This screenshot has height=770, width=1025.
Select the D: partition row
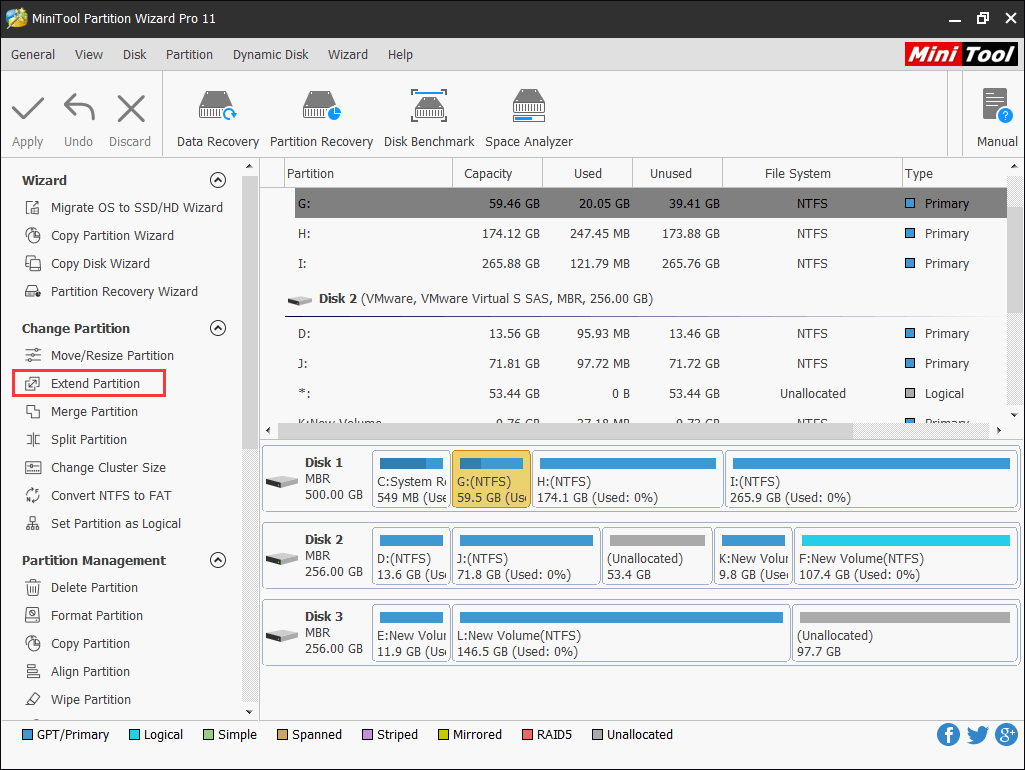(x=650, y=334)
